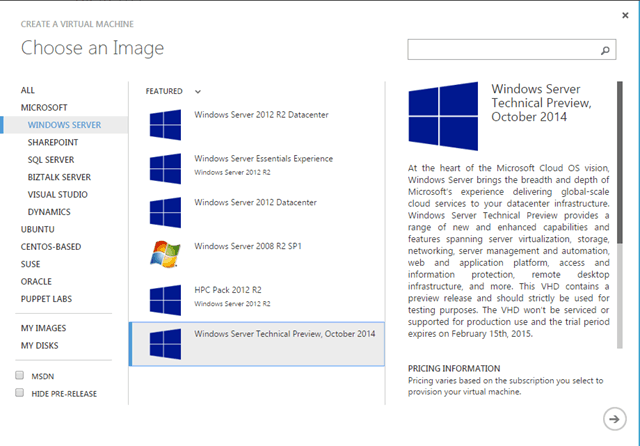The image size is (640, 446).
Task: Select the VISUAL STUDIO subcategory
Action: tap(58, 195)
